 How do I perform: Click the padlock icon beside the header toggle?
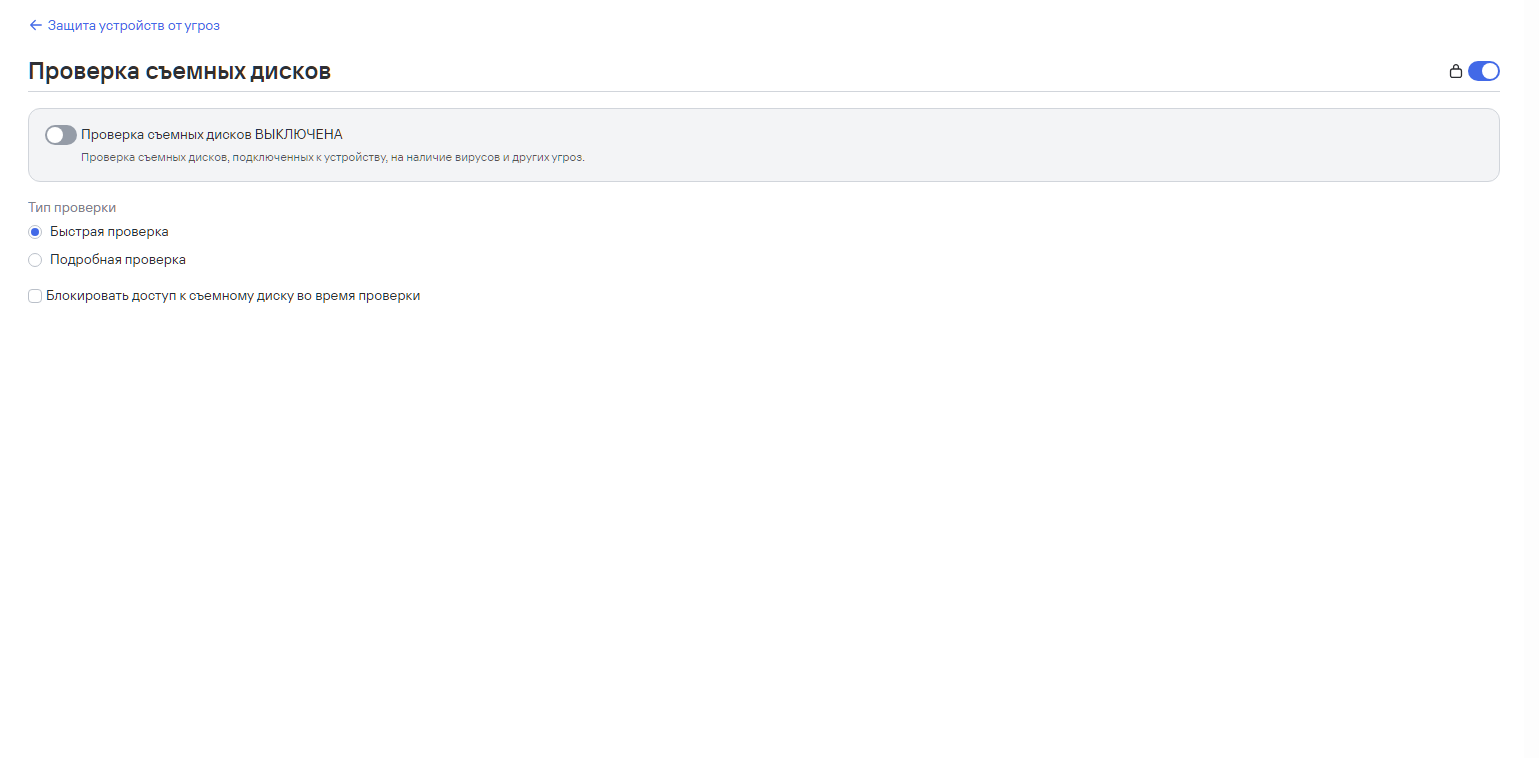[x=1456, y=71]
